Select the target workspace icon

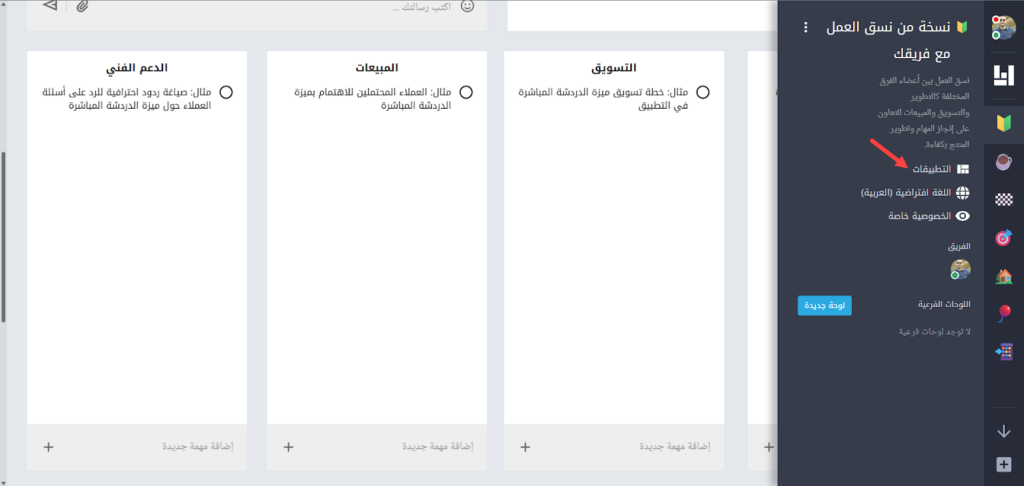1003,238
